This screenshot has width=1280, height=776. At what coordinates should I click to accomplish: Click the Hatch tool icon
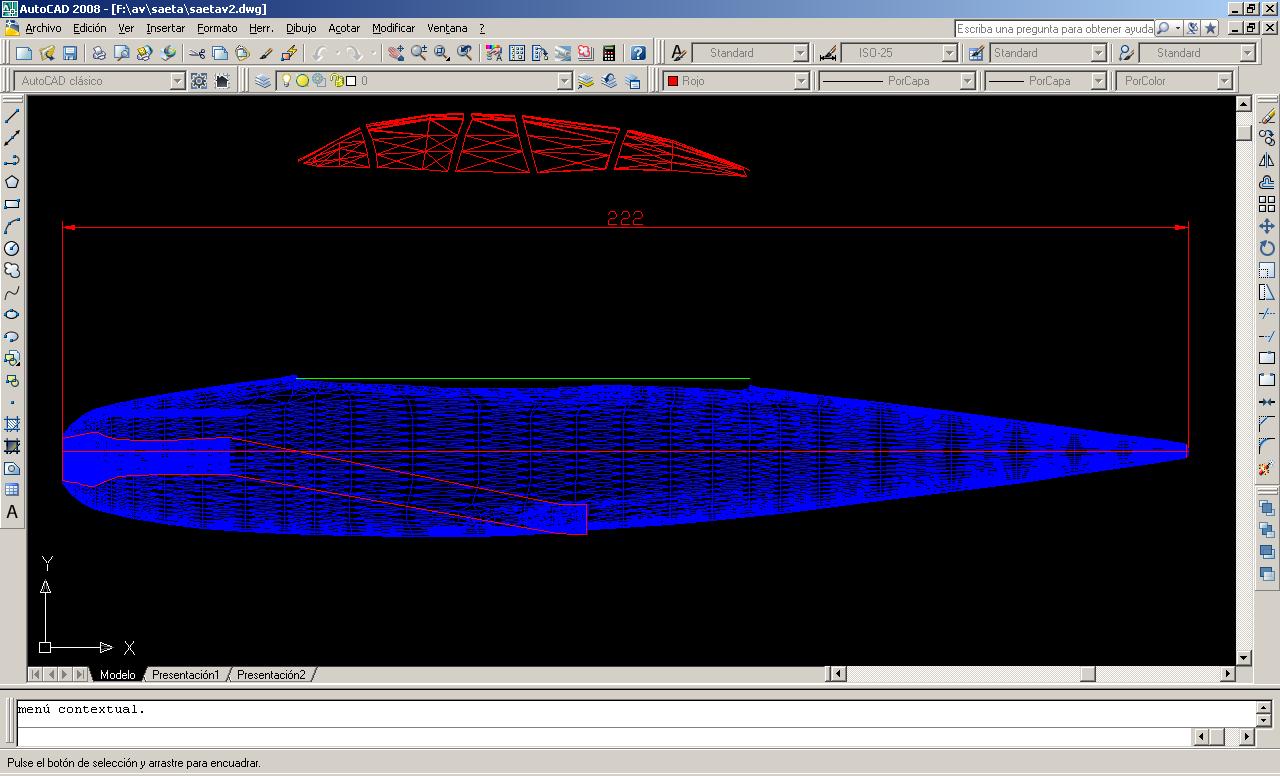pos(12,424)
